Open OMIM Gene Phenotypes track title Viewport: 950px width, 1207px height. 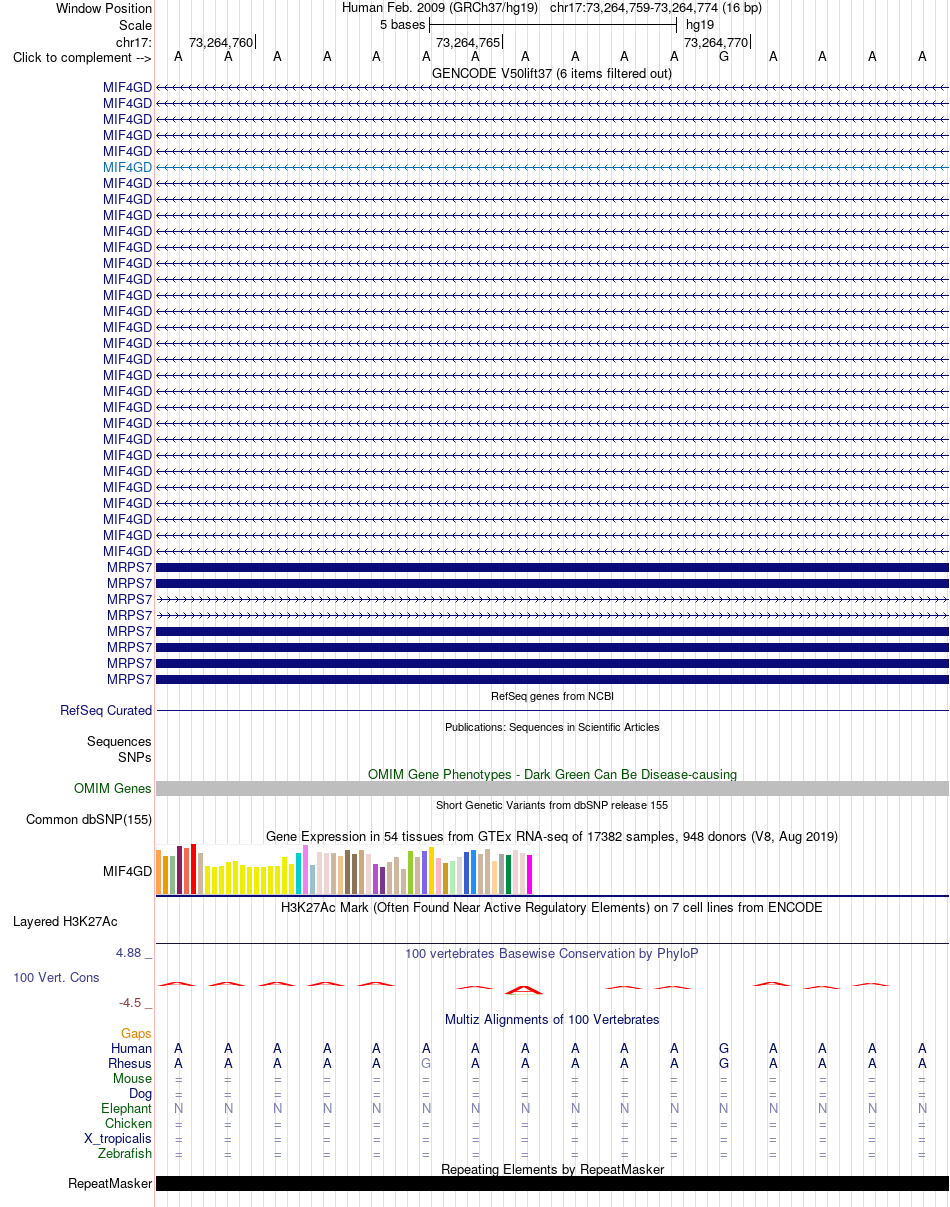[552, 774]
